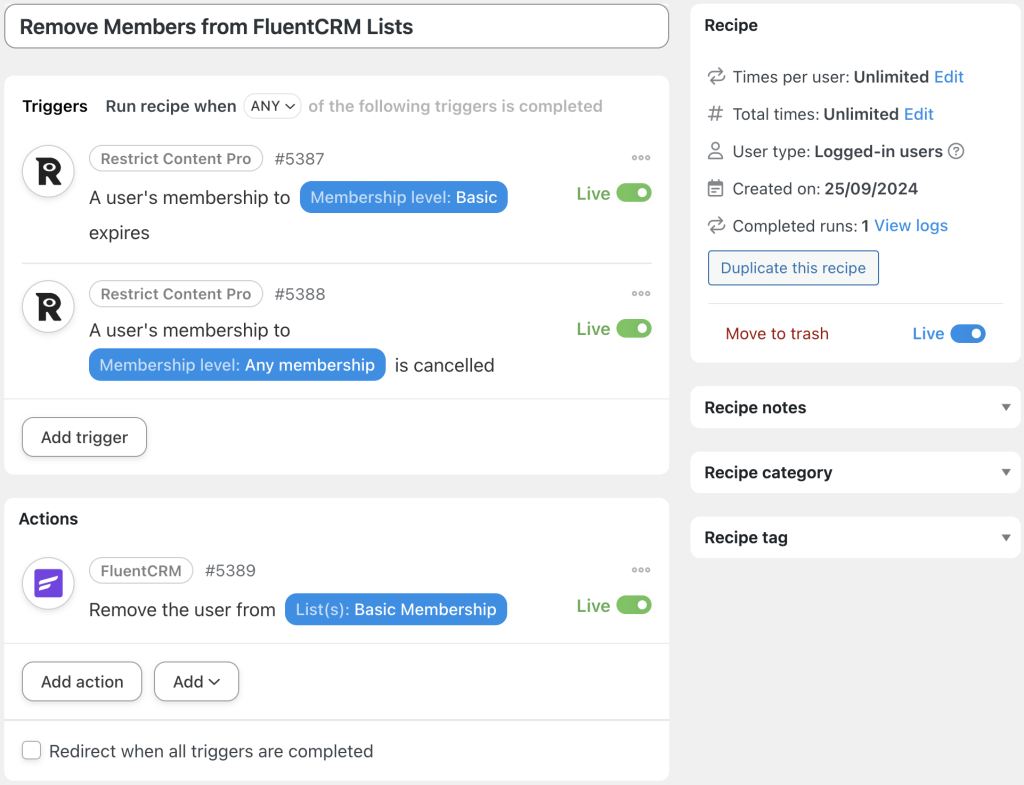Viewport: 1024px width, 785px height.
Task: Click the hash icon next to Total times
Action: click(714, 114)
